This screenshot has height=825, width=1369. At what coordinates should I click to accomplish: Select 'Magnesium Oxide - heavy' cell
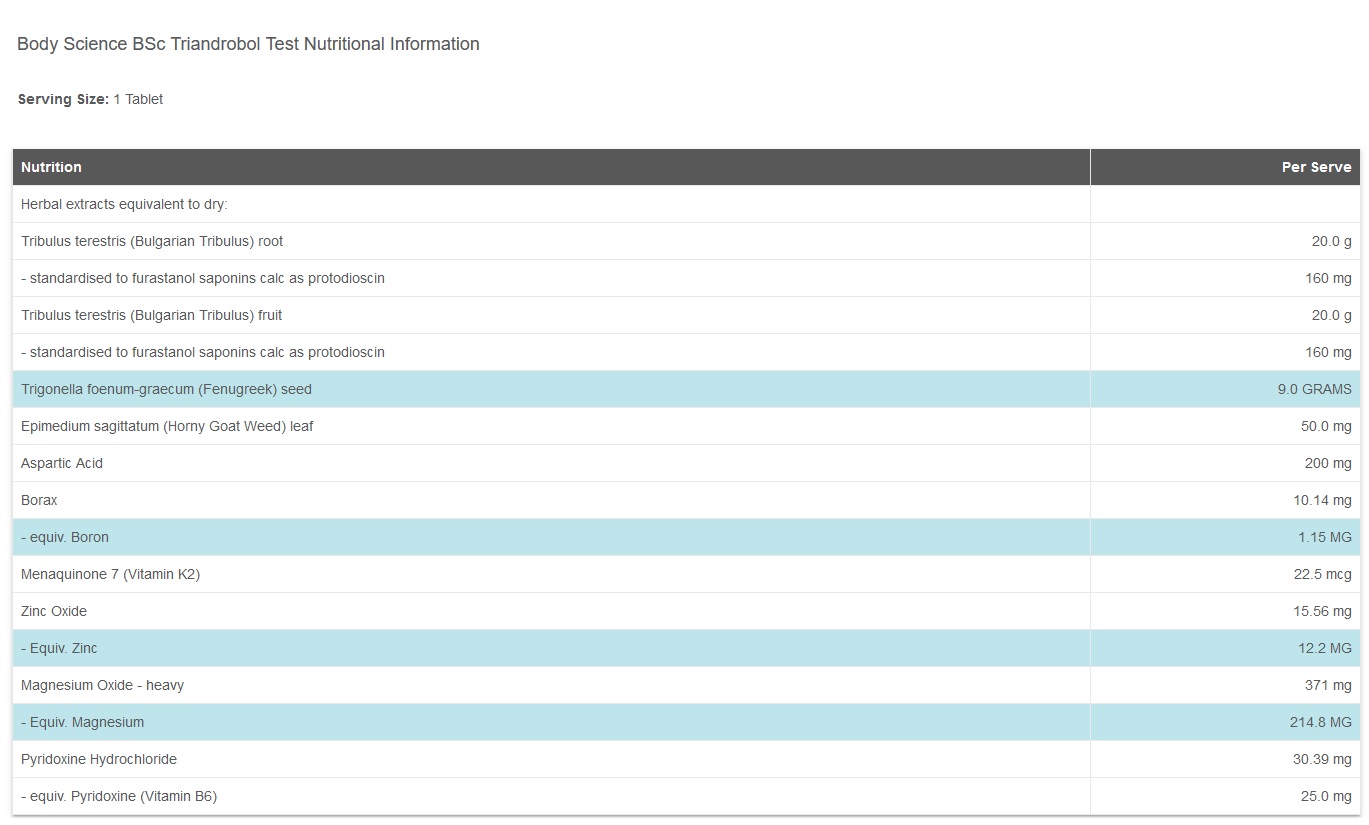coord(551,685)
